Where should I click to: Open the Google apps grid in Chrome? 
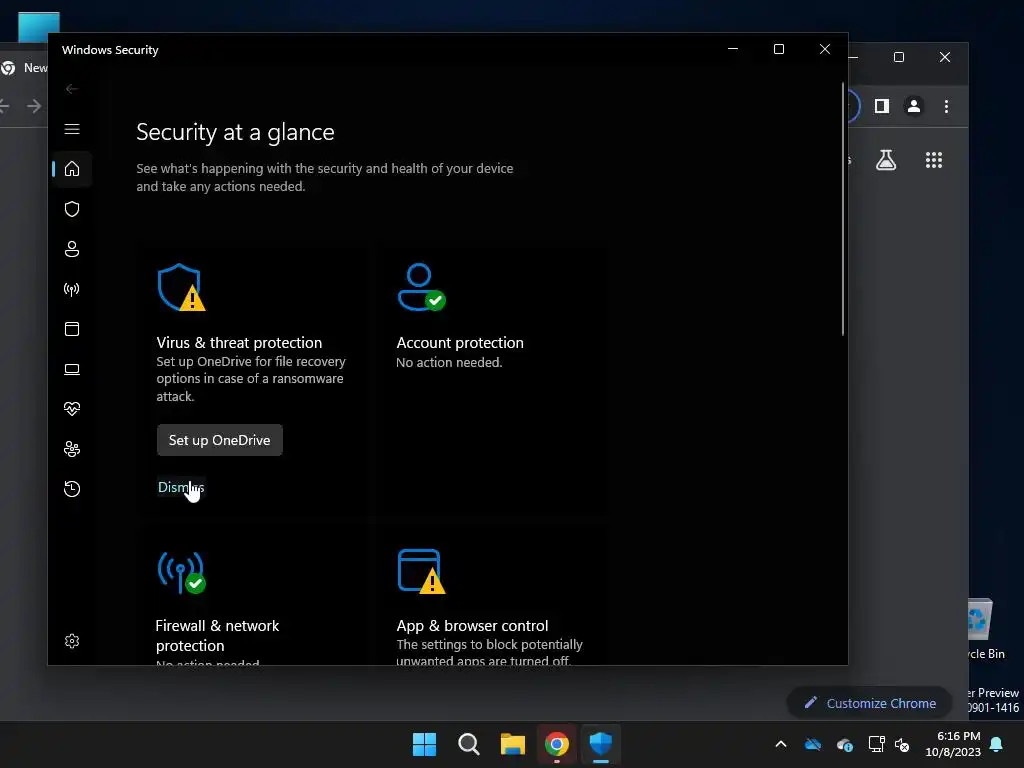click(x=934, y=160)
